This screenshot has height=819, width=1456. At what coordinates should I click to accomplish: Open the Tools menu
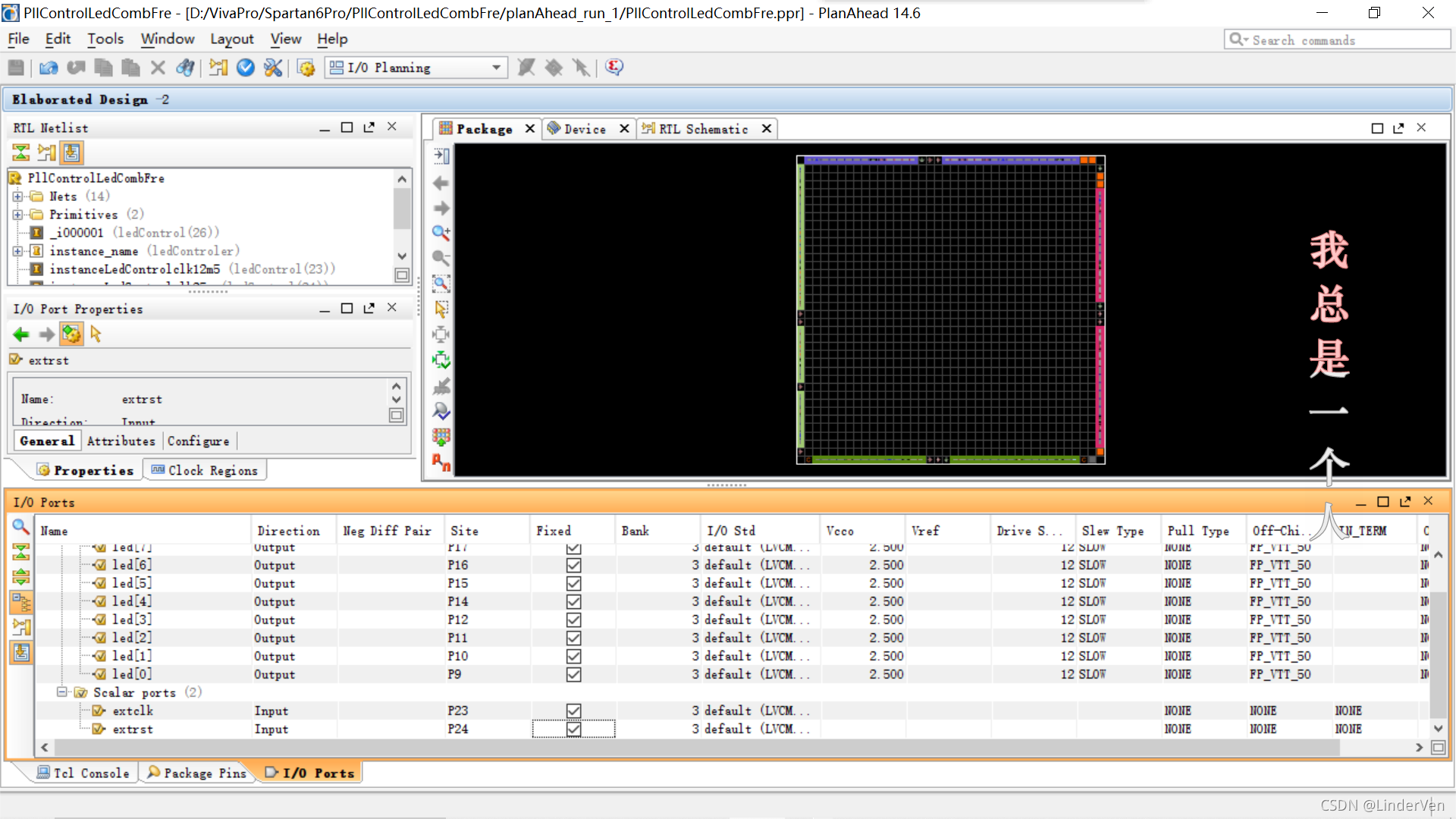(105, 39)
